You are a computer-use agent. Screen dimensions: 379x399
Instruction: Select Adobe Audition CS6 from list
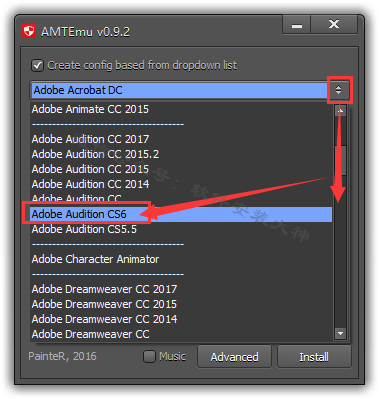181,214
